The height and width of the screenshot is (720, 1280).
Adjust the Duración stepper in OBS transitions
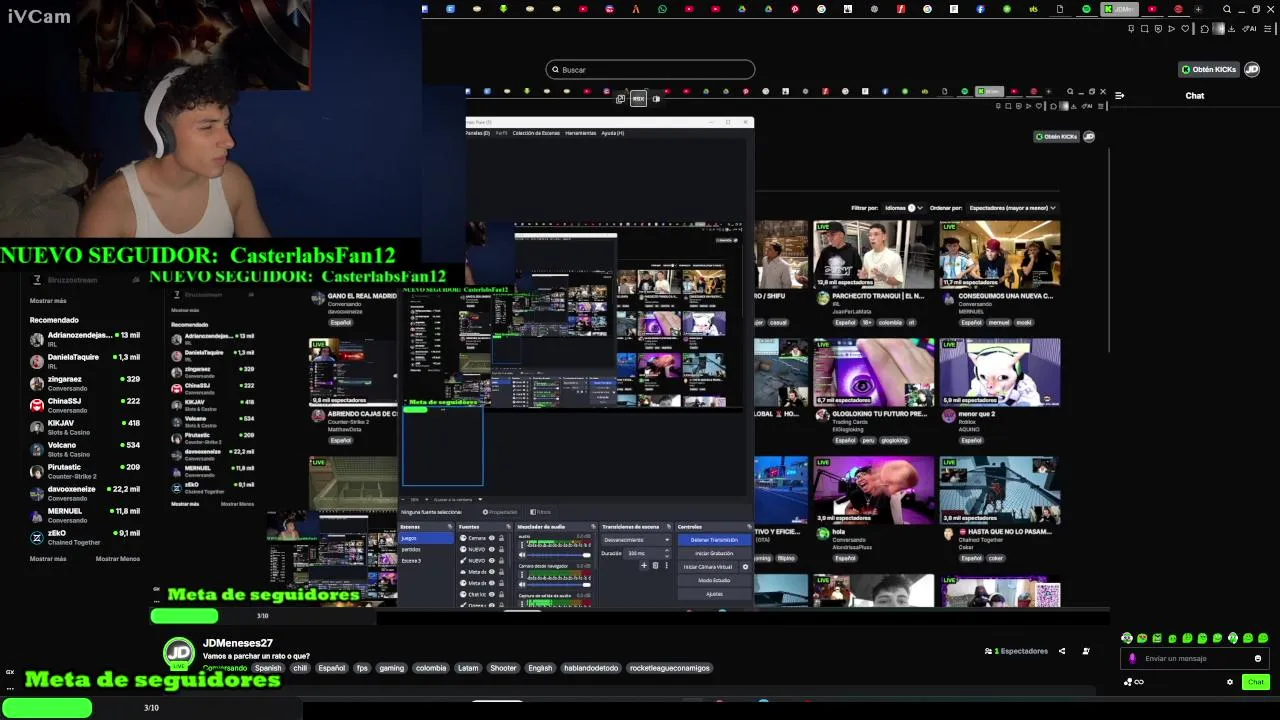(x=667, y=553)
